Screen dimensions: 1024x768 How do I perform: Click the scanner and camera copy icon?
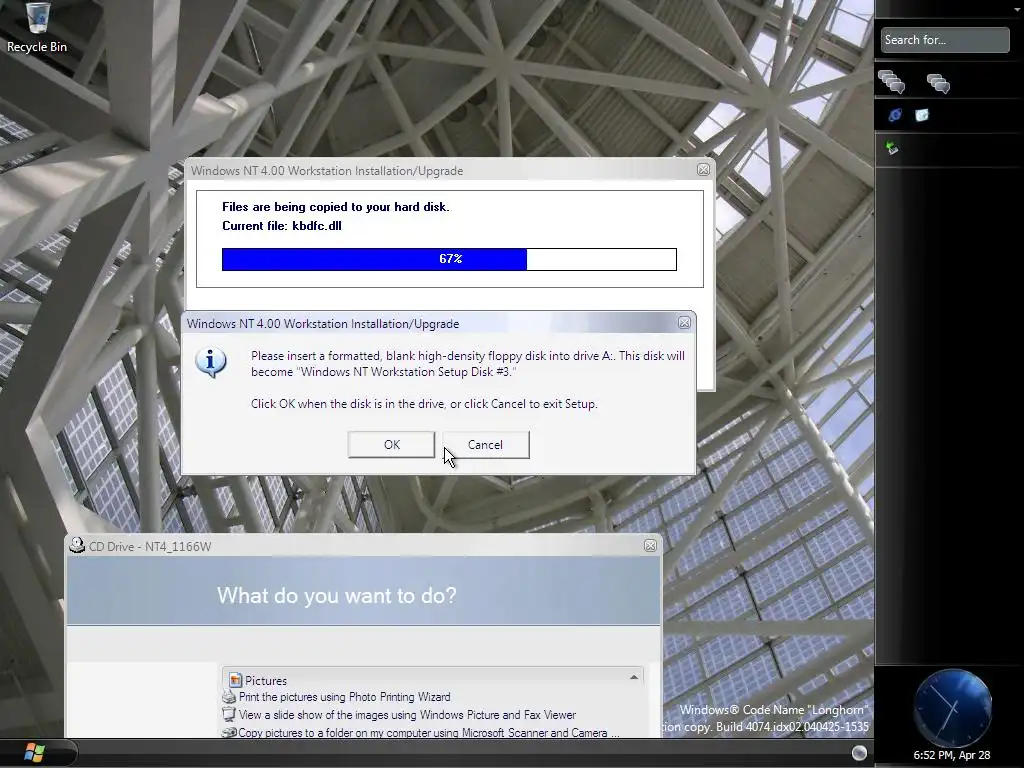(229, 733)
